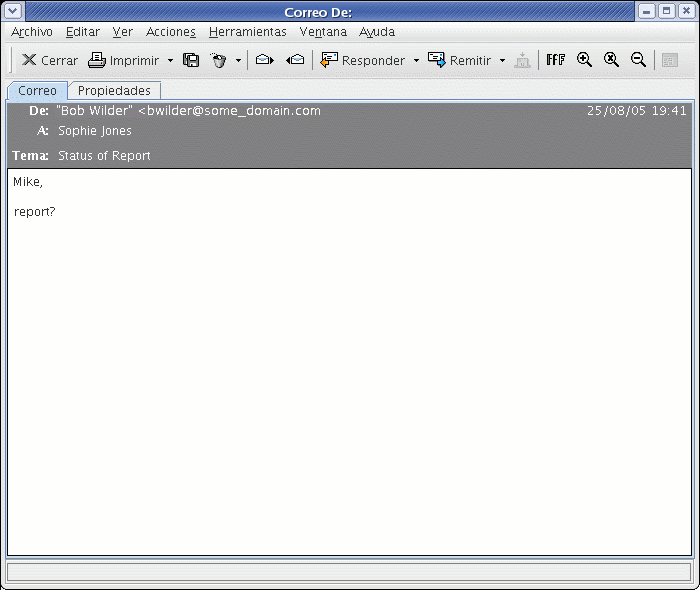Open the Herramientas menu
Viewport: 700px width, 590px height.
point(247,32)
